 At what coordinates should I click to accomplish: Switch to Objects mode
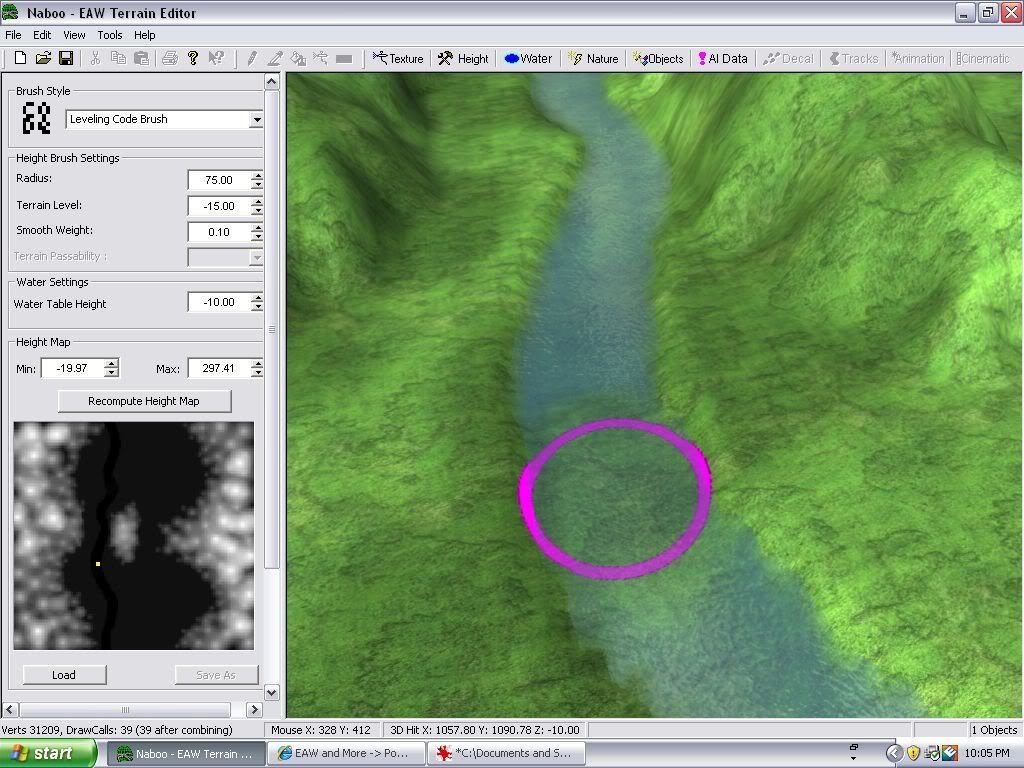(x=658, y=59)
